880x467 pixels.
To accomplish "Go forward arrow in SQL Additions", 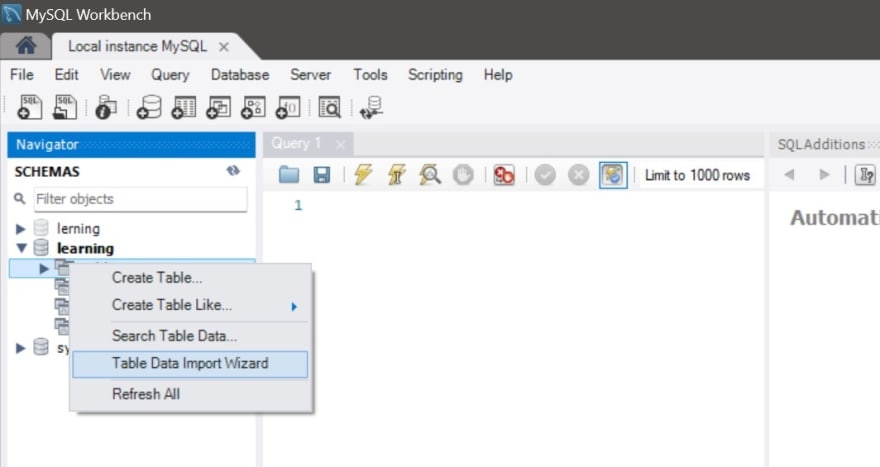I will point(824,175).
